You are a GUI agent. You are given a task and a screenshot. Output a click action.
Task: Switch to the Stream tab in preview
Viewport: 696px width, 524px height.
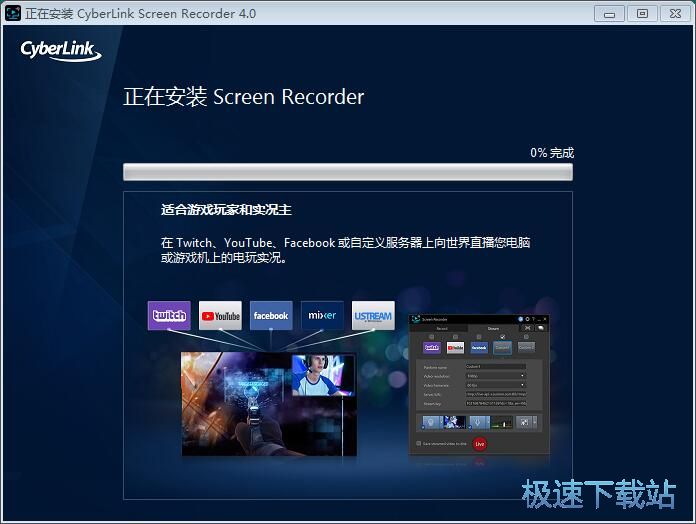(x=493, y=329)
